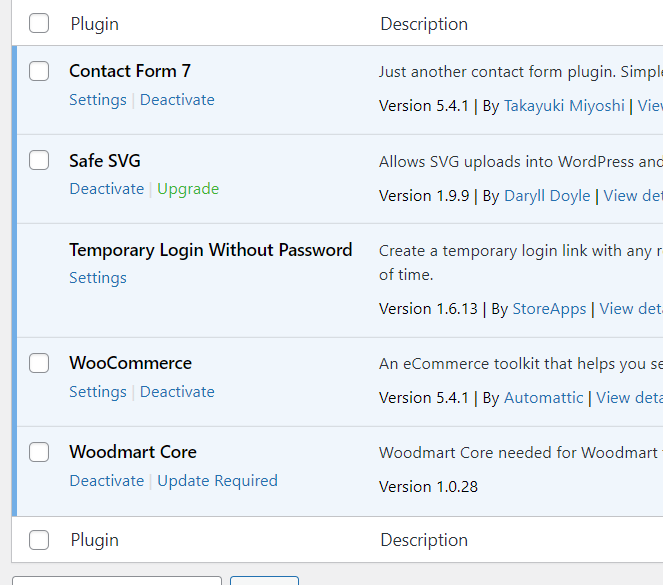Viewport: 663px width, 585px height.
Task: Click the Description column label in footer
Action: (x=424, y=540)
